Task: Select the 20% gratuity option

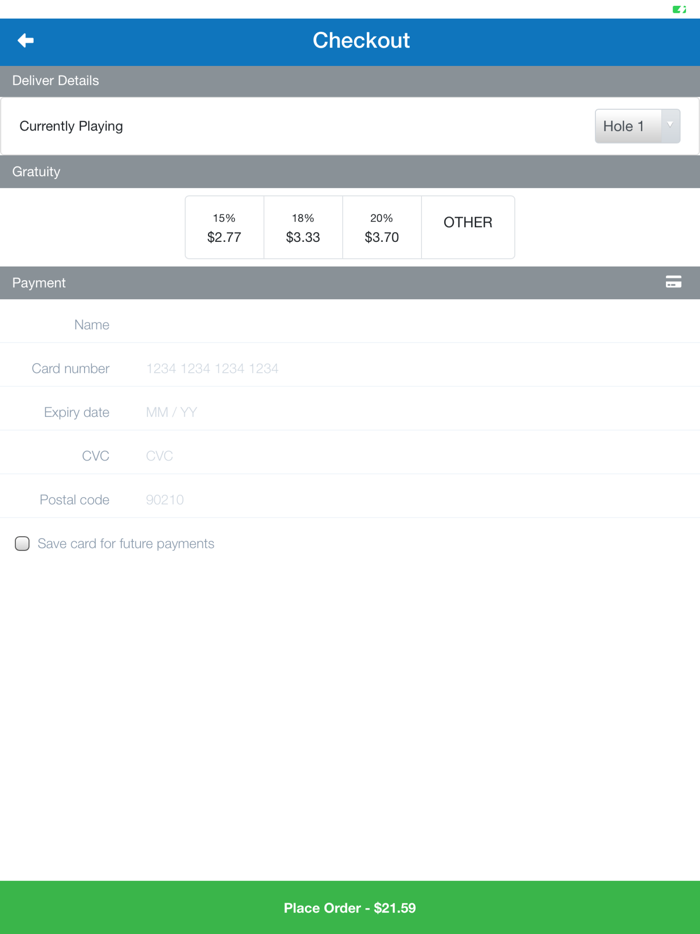Action: point(382,228)
